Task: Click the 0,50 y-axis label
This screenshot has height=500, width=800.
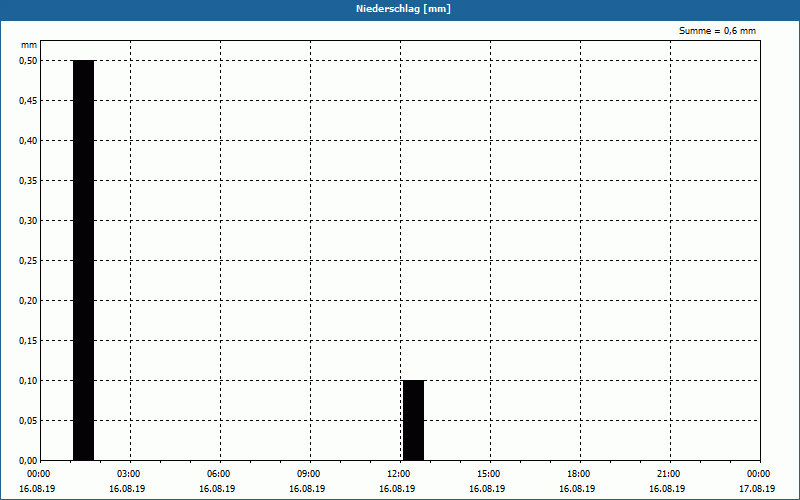Action: click(28, 61)
